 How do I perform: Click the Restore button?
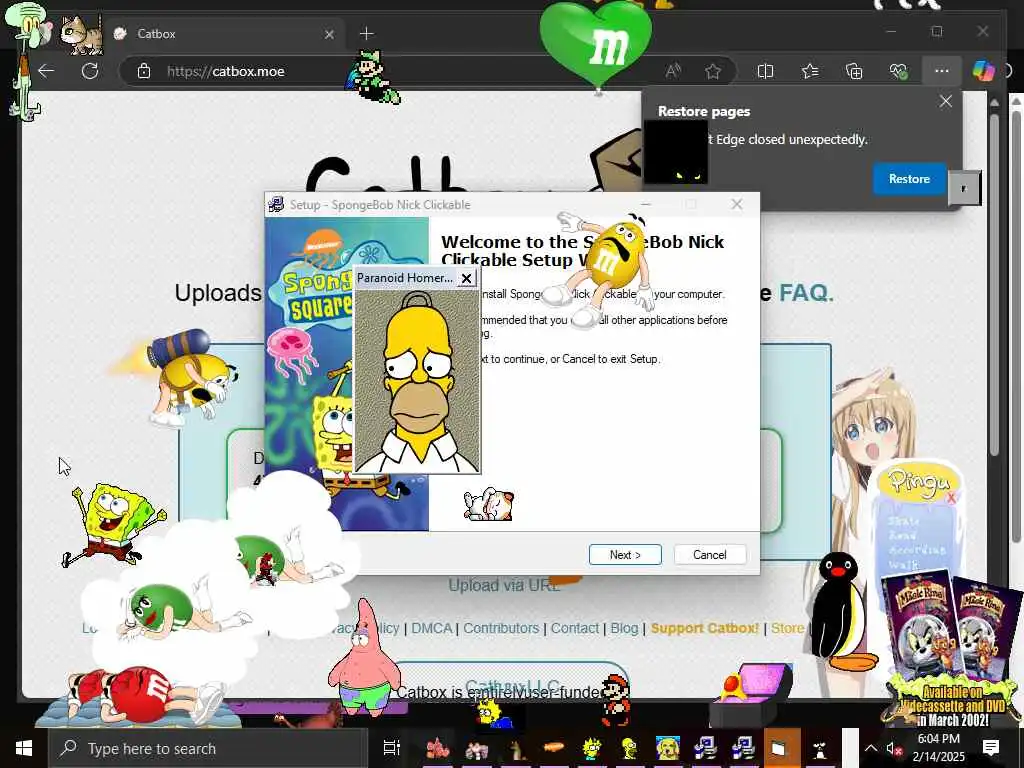[x=909, y=178]
